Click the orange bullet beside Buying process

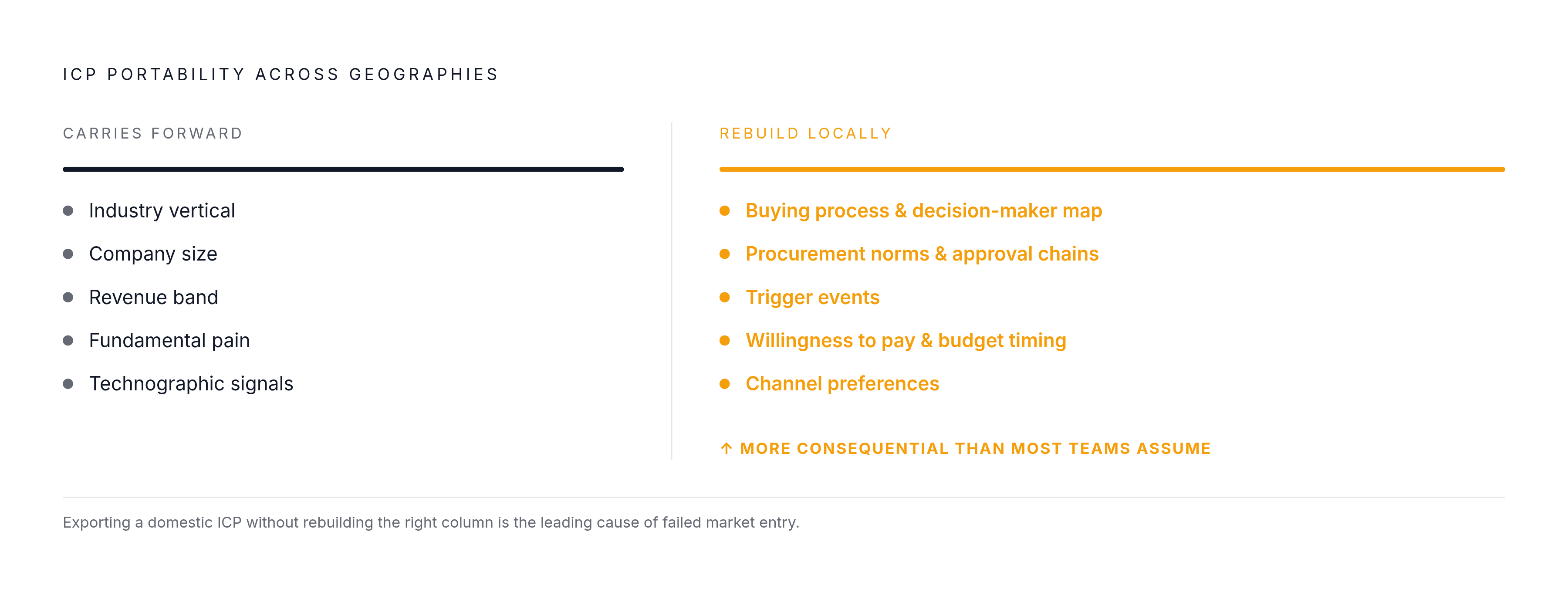pos(724,210)
